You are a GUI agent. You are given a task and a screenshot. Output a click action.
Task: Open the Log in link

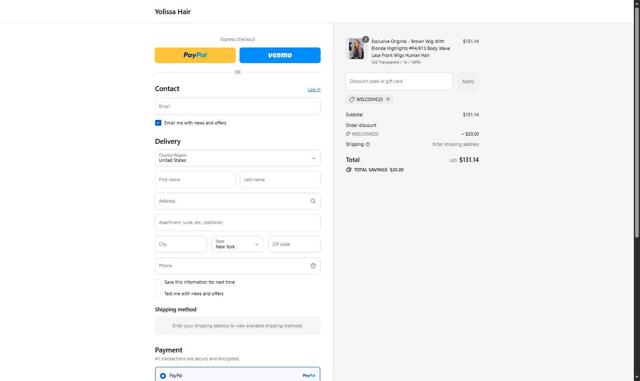tap(314, 89)
